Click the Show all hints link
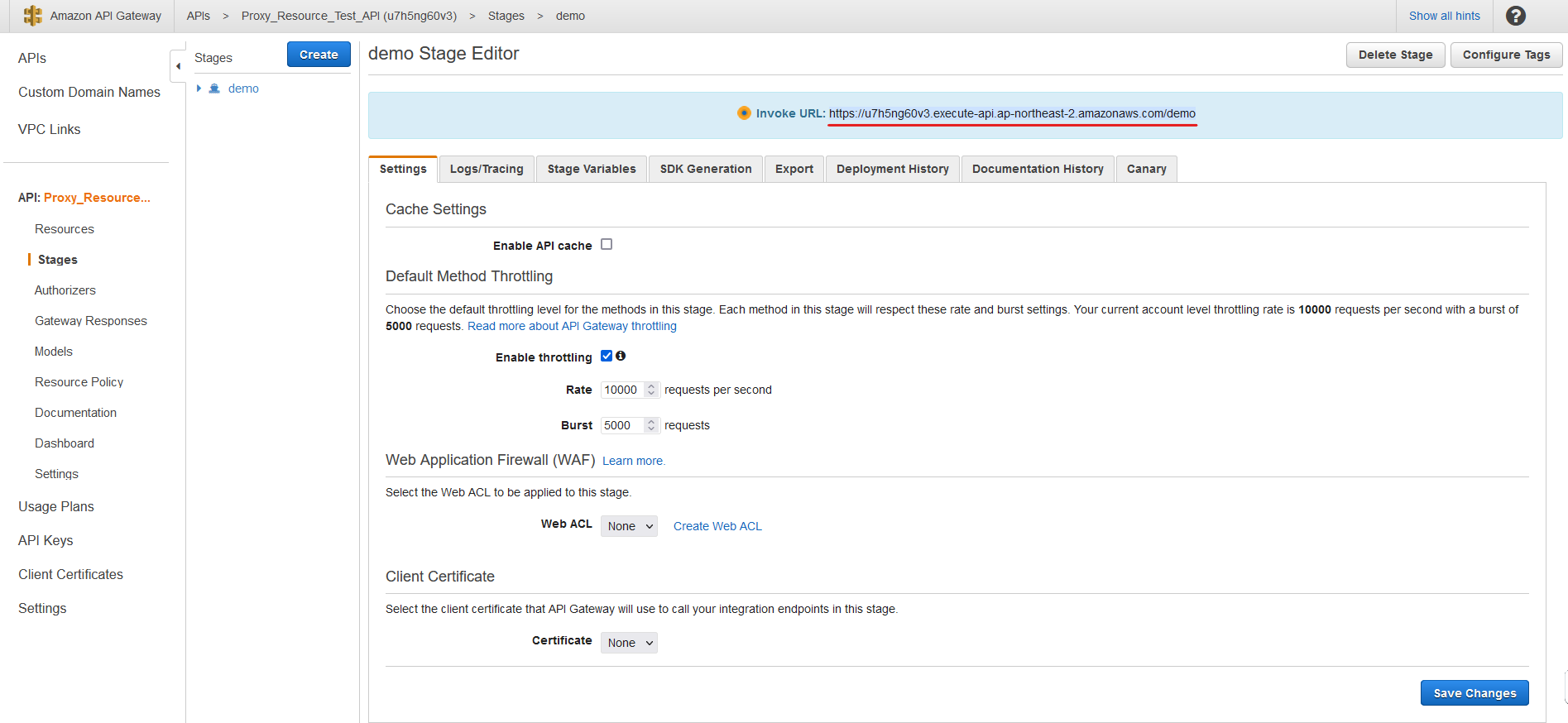 [x=1444, y=16]
